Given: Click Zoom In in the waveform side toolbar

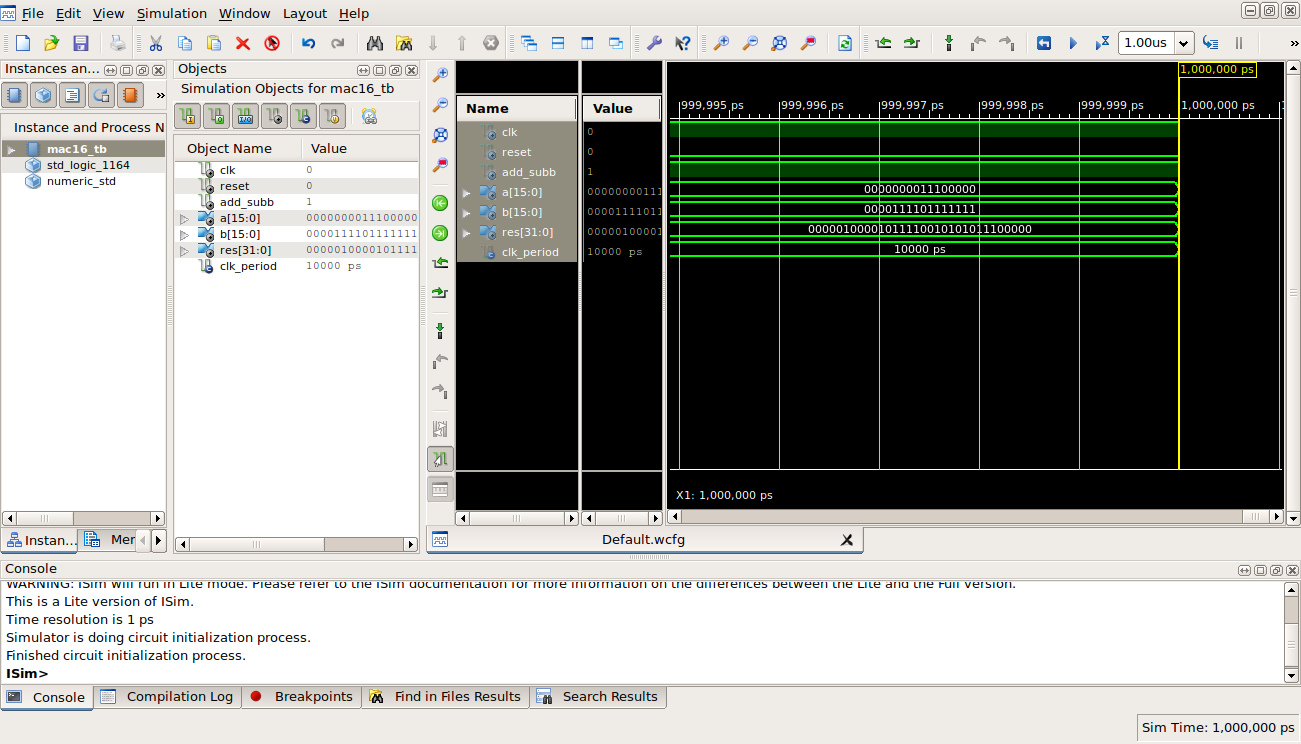Looking at the screenshot, I should (x=440, y=75).
